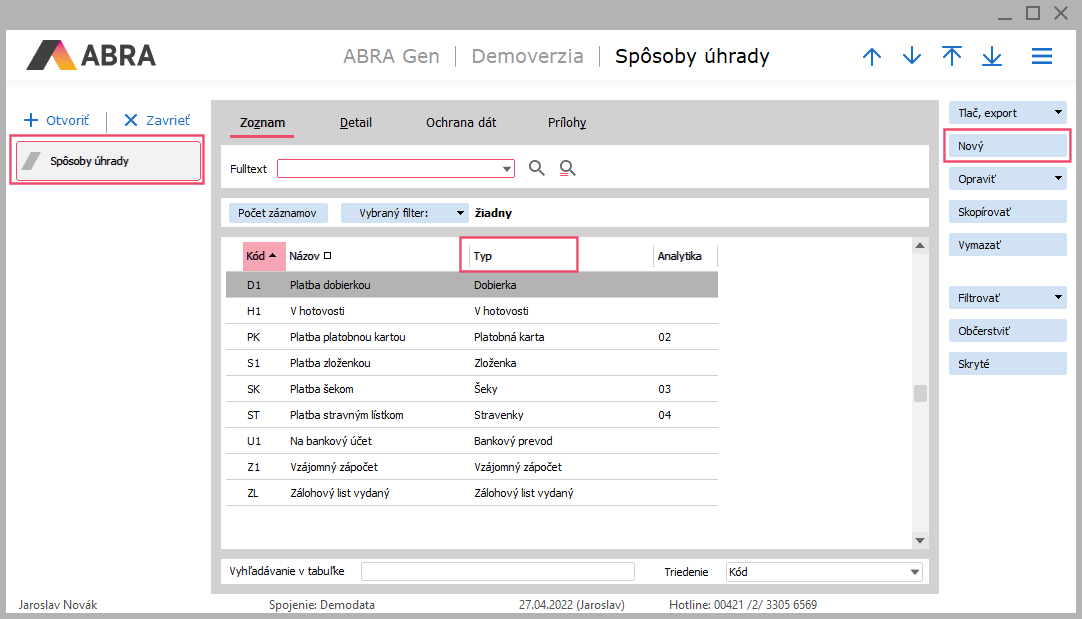
Task: Switch to the Detail tab
Action: pyautogui.click(x=356, y=123)
